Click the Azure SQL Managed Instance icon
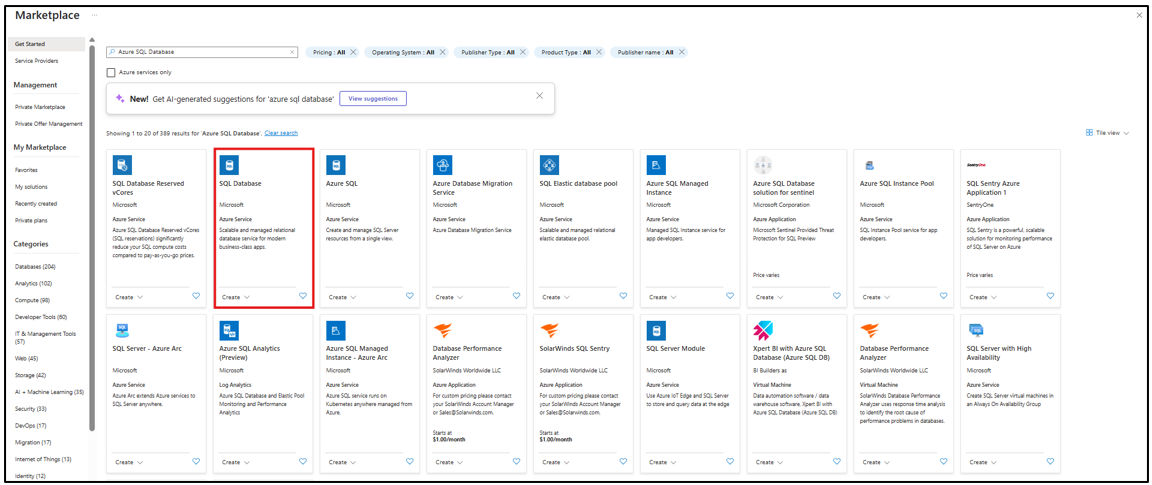Viewport: 1152px width, 485px height. pos(656,165)
